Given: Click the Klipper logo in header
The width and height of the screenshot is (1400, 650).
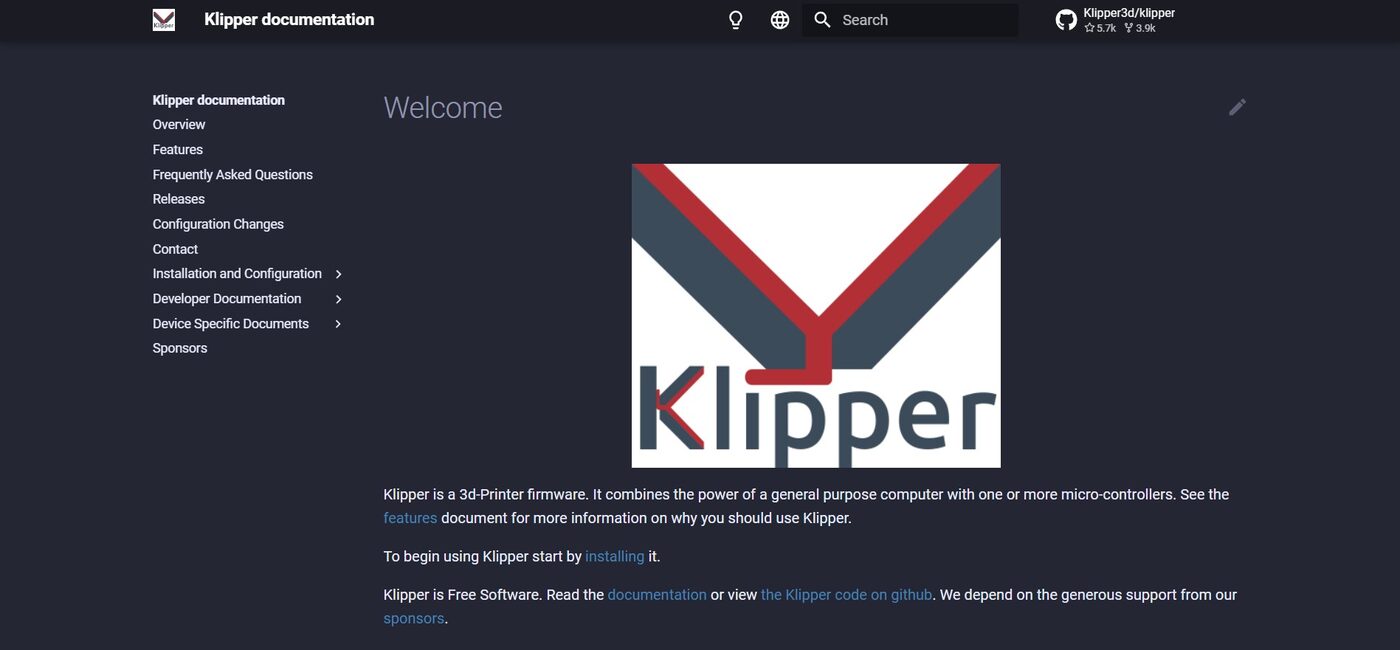Looking at the screenshot, I should [x=164, y=20].
